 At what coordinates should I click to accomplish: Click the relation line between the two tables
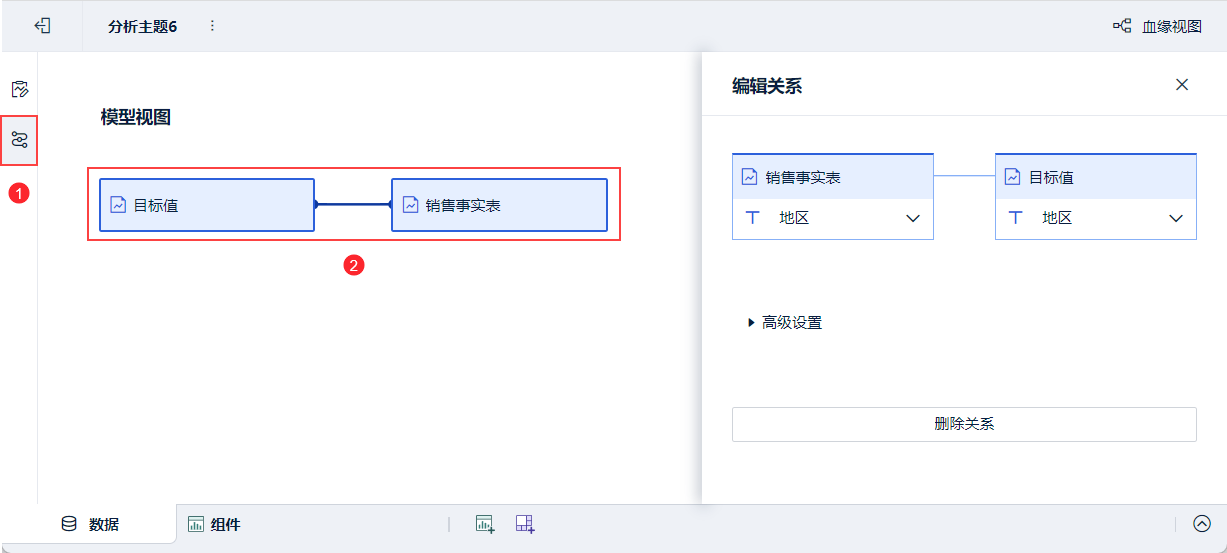[x=353, y=204]
